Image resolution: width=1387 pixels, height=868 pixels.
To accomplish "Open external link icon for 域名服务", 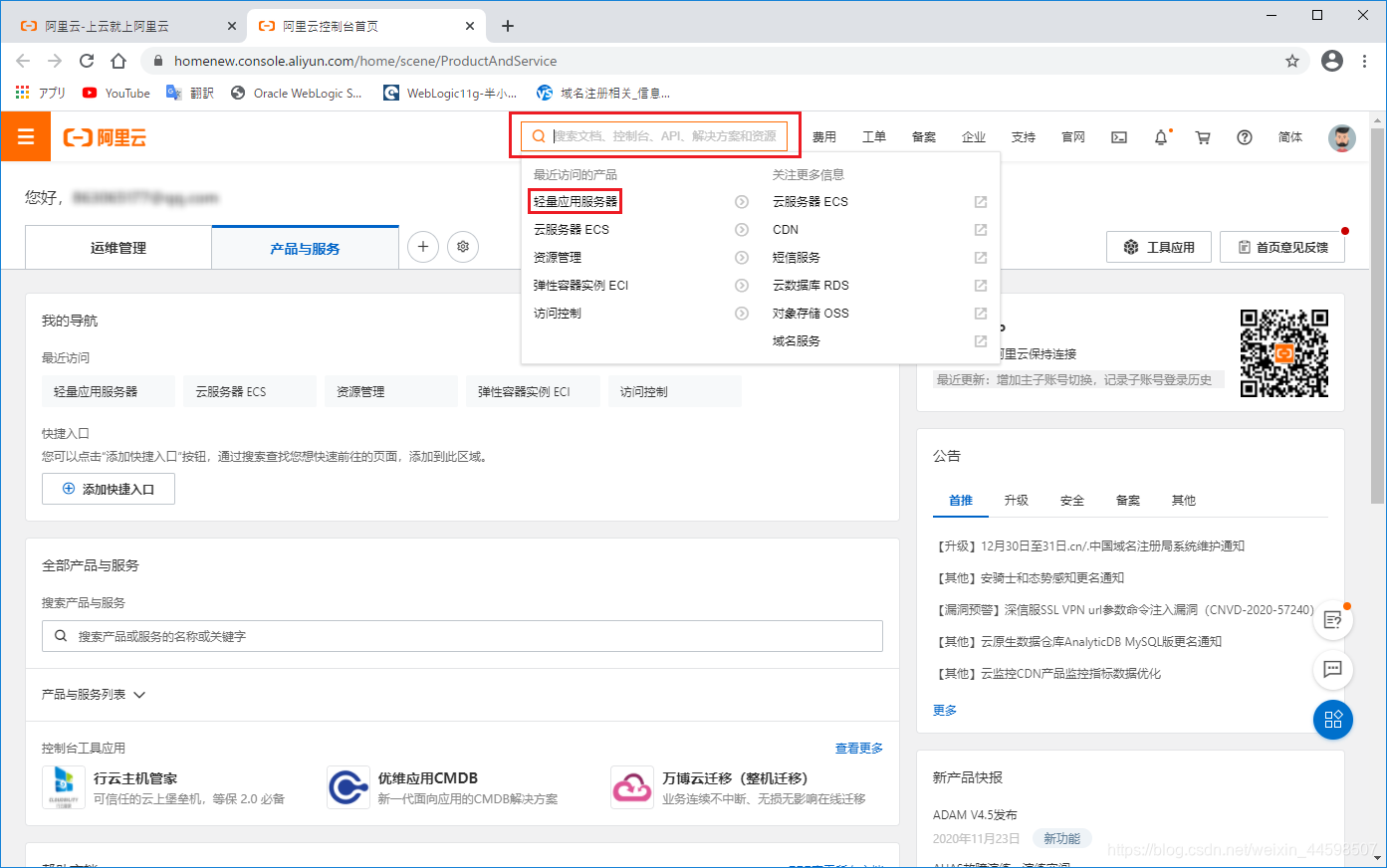I will (981, 340).
